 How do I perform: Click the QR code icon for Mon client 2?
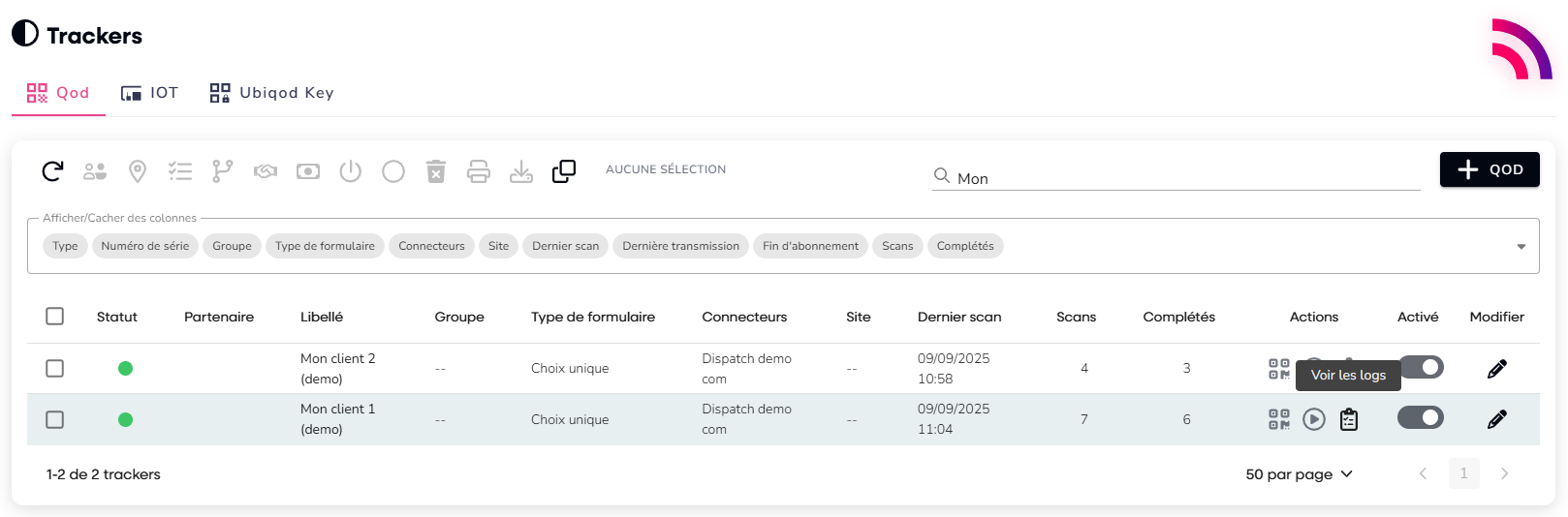(1278, 369)
